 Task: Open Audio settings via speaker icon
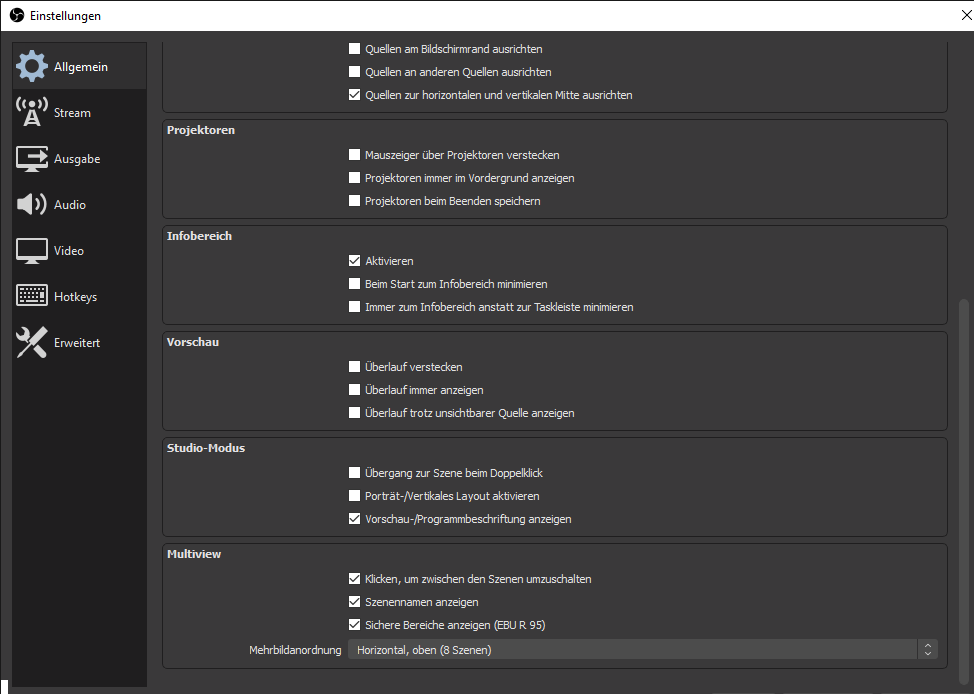[32, 205]
